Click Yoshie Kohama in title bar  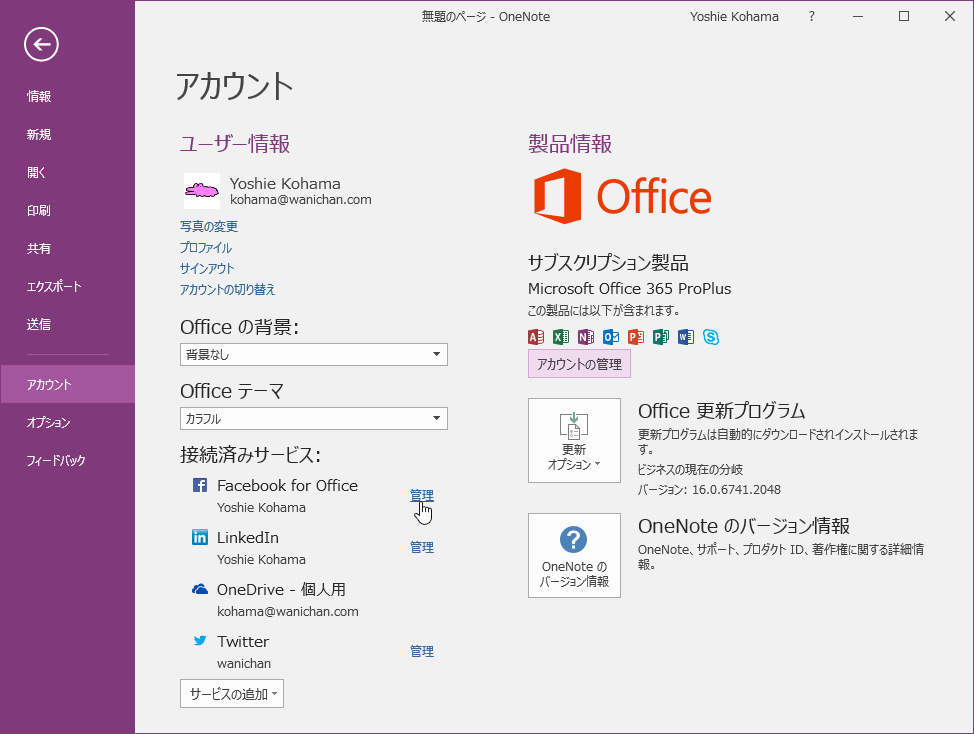(734, 17)
